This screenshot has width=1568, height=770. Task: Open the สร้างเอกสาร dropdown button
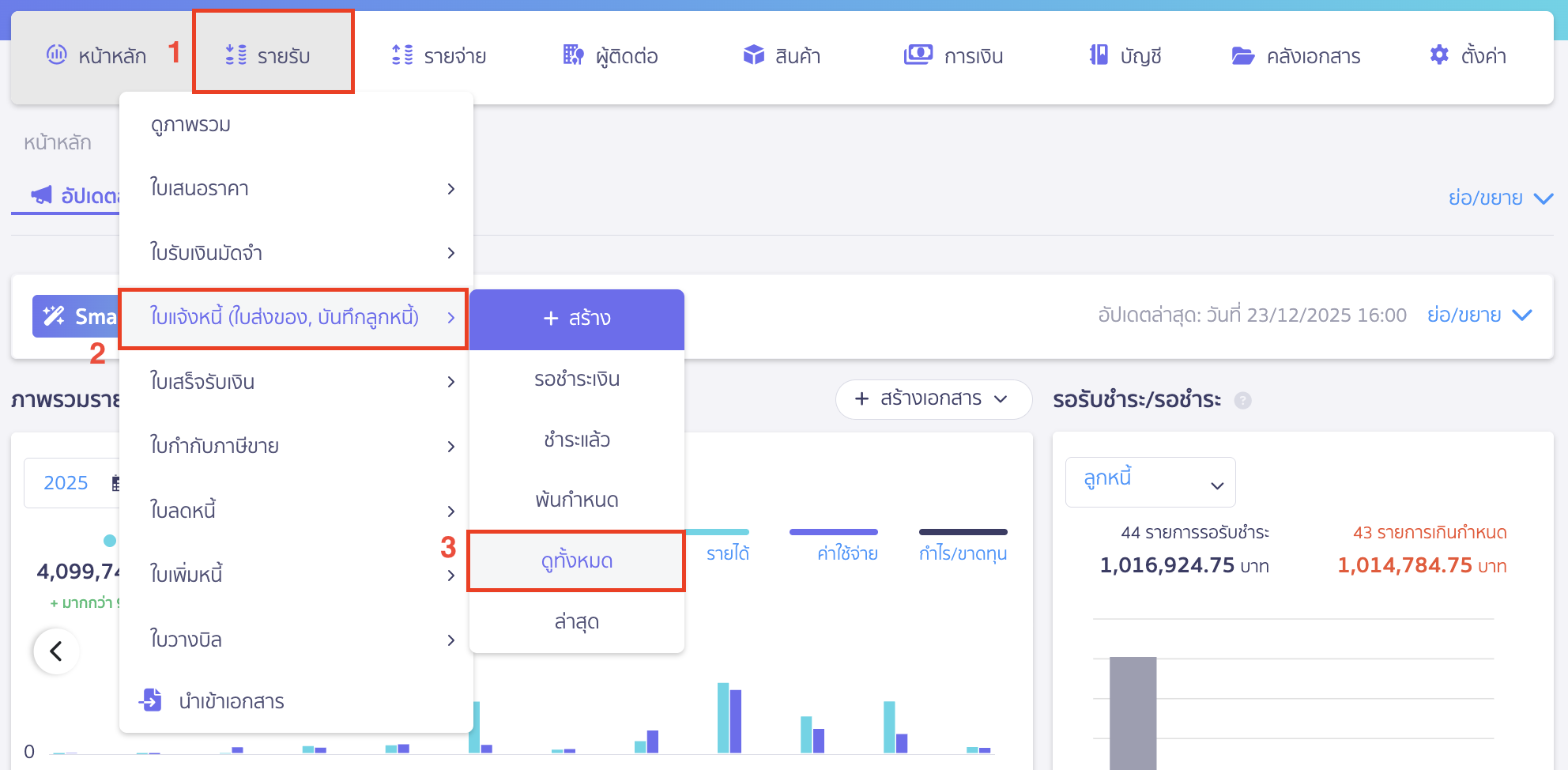[x=933, y=399]
